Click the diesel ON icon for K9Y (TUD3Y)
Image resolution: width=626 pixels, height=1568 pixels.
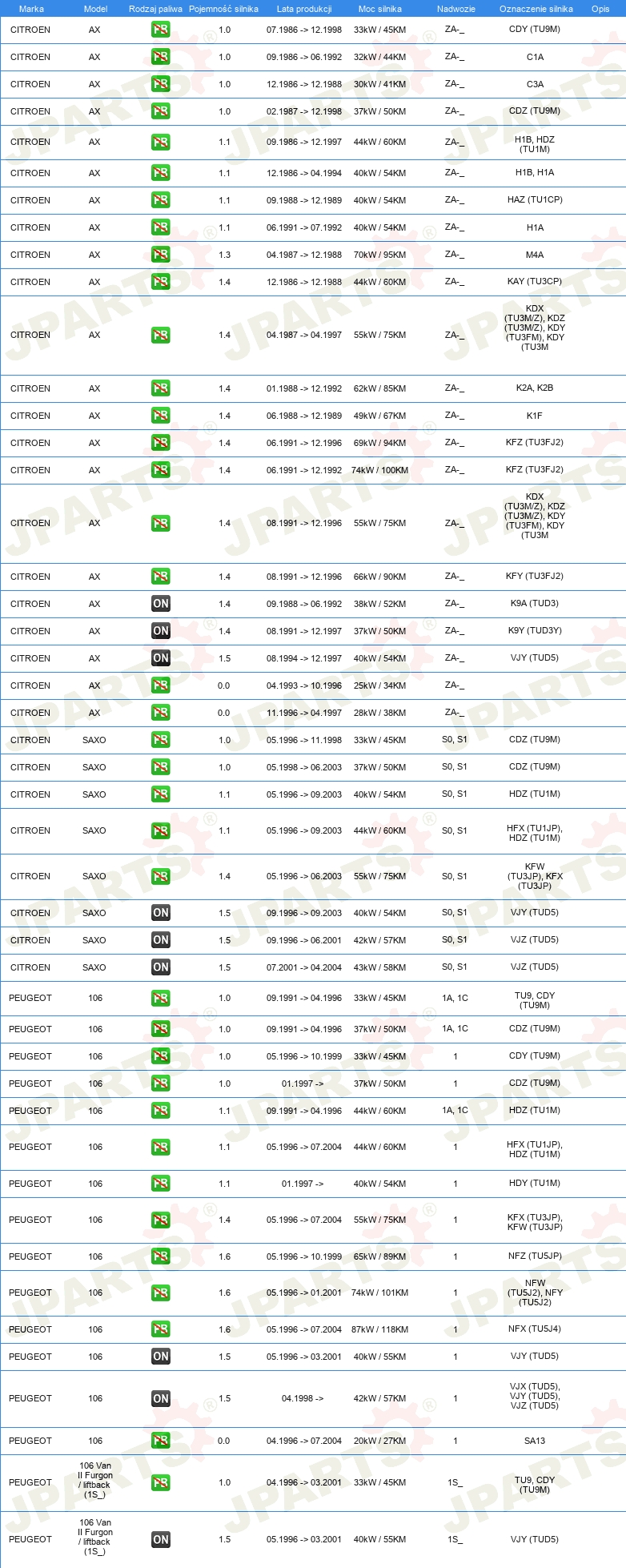(161, 631)
